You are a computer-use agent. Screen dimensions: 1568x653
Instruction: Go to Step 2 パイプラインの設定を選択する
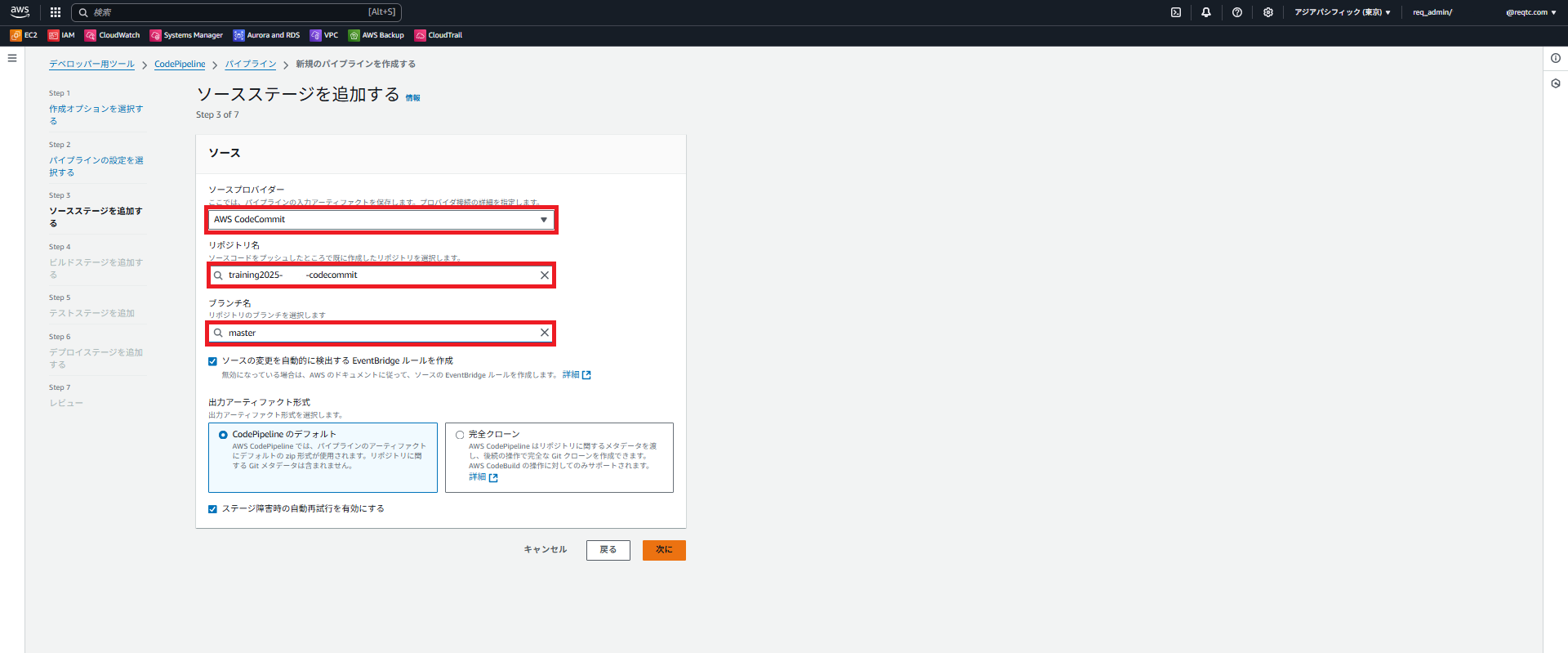click(x=96, y=166)
